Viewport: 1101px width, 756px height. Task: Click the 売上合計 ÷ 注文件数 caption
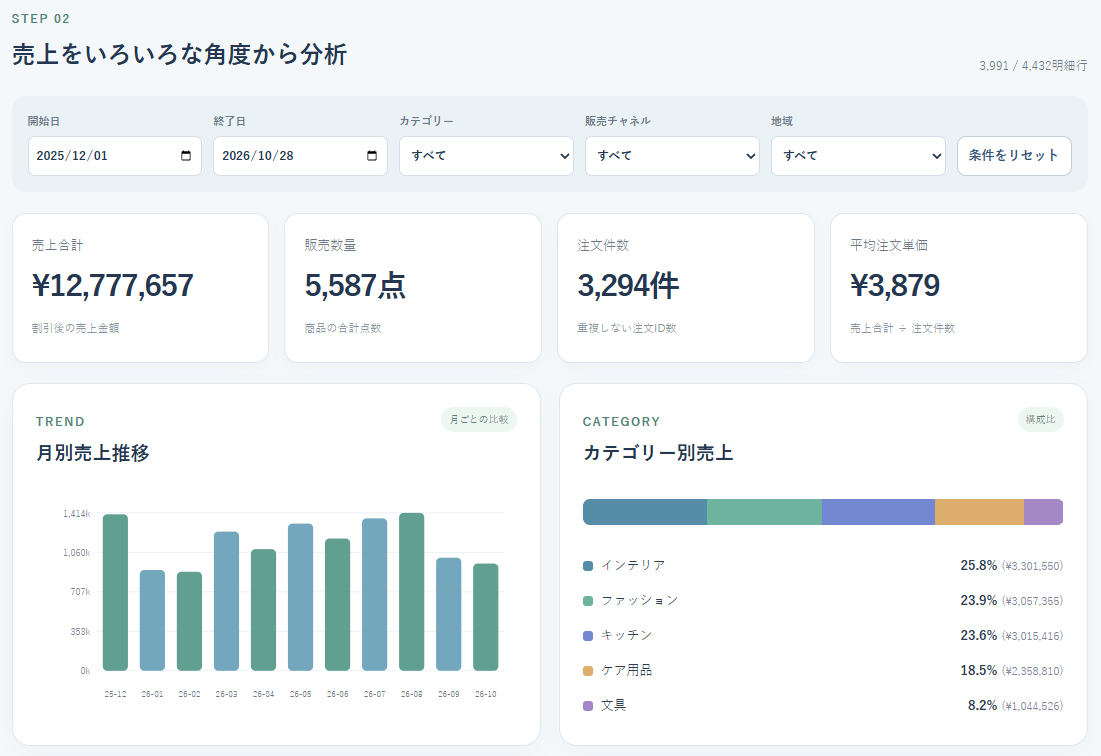coord(902,328)
